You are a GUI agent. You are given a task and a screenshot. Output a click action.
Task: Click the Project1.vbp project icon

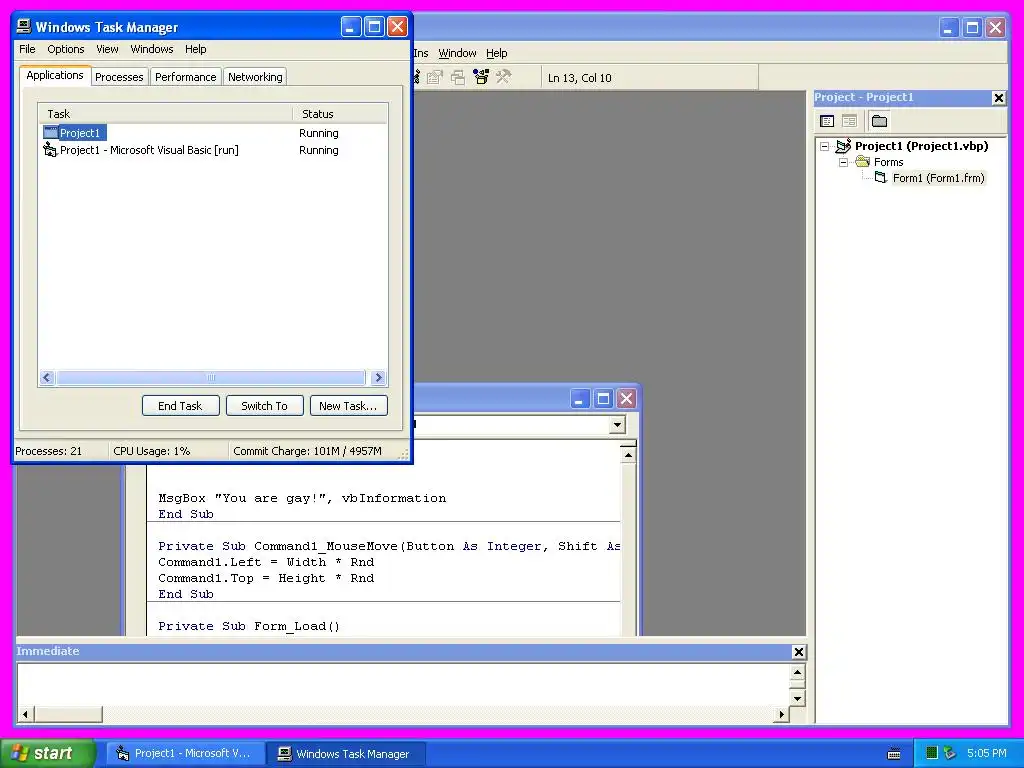[x=843, y=146]
